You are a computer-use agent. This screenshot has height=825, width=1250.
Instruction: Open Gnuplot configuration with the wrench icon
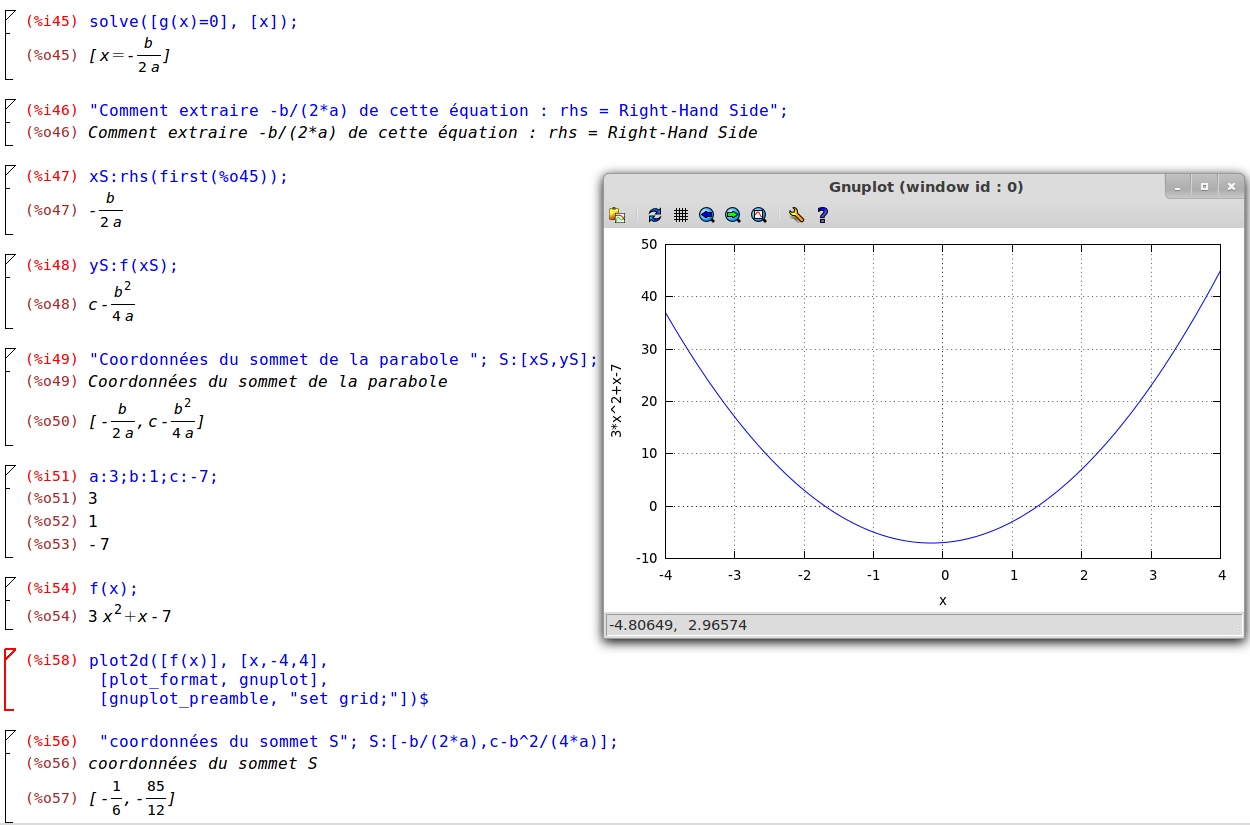click(796, 215)
